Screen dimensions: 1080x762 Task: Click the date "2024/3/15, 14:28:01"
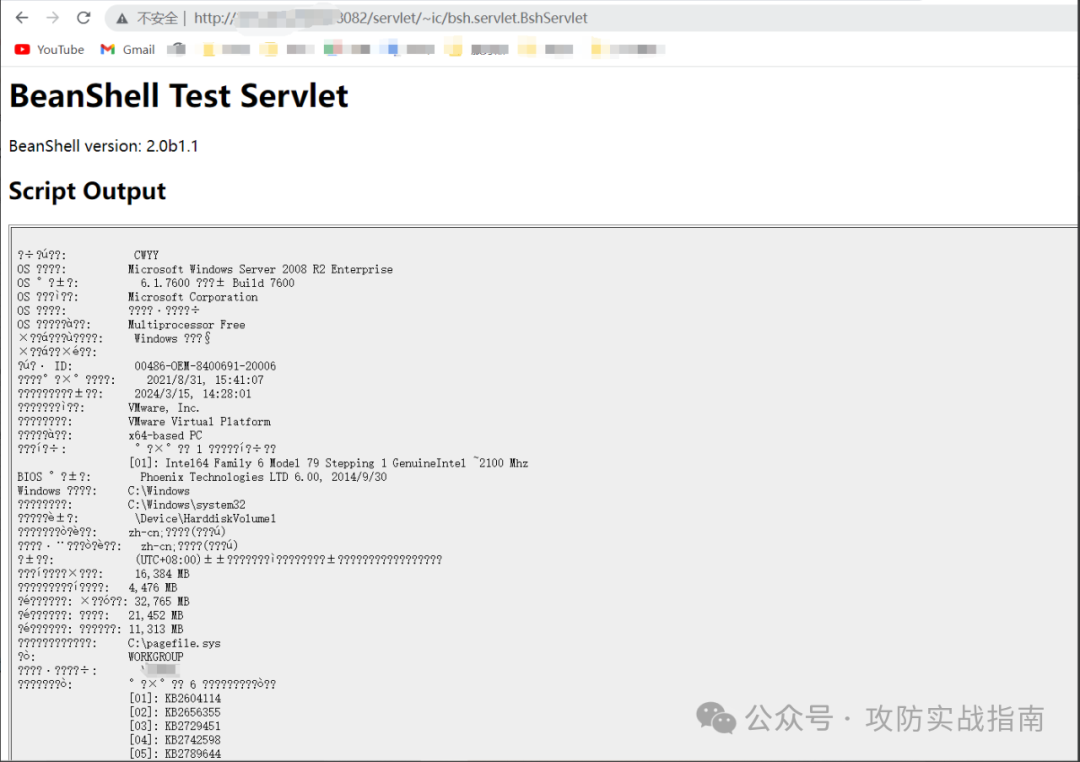point(193,394)
